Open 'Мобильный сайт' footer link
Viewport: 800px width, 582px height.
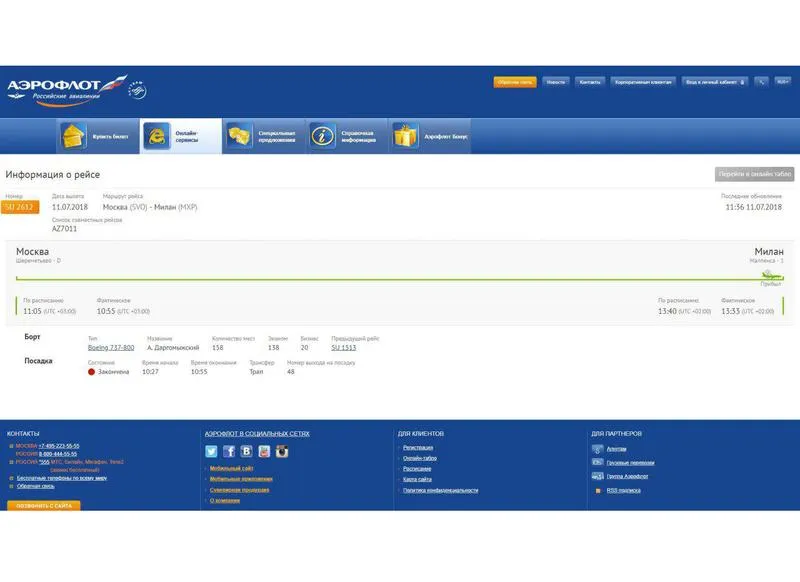click(x=232, y=468)
